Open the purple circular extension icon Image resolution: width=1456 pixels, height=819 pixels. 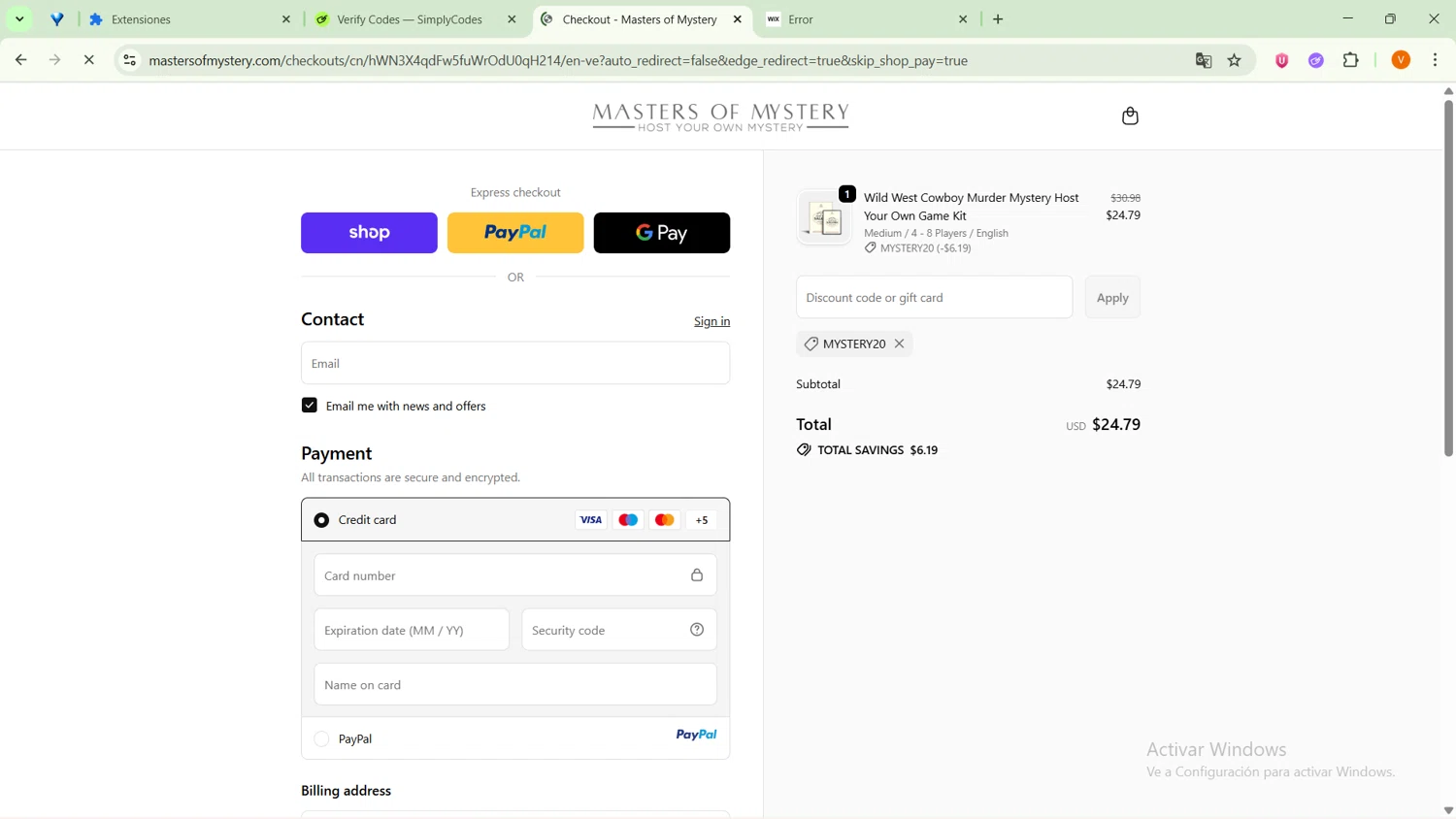point(1316,60)
